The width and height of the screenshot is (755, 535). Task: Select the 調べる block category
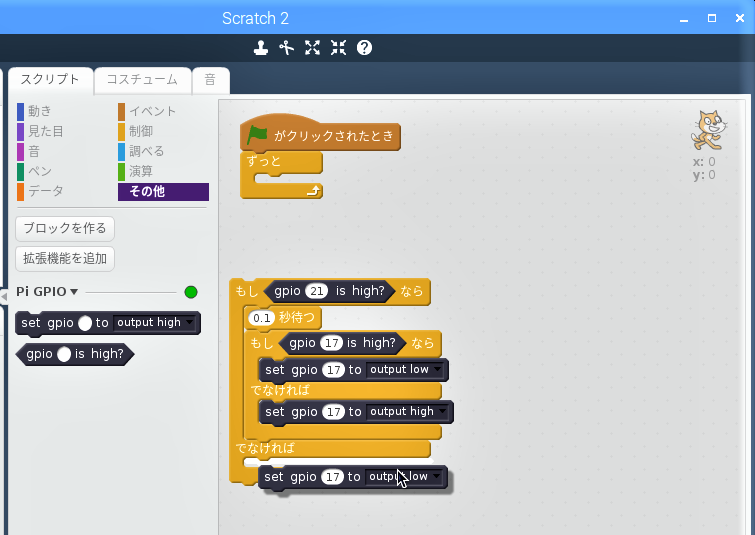(141, 151)
